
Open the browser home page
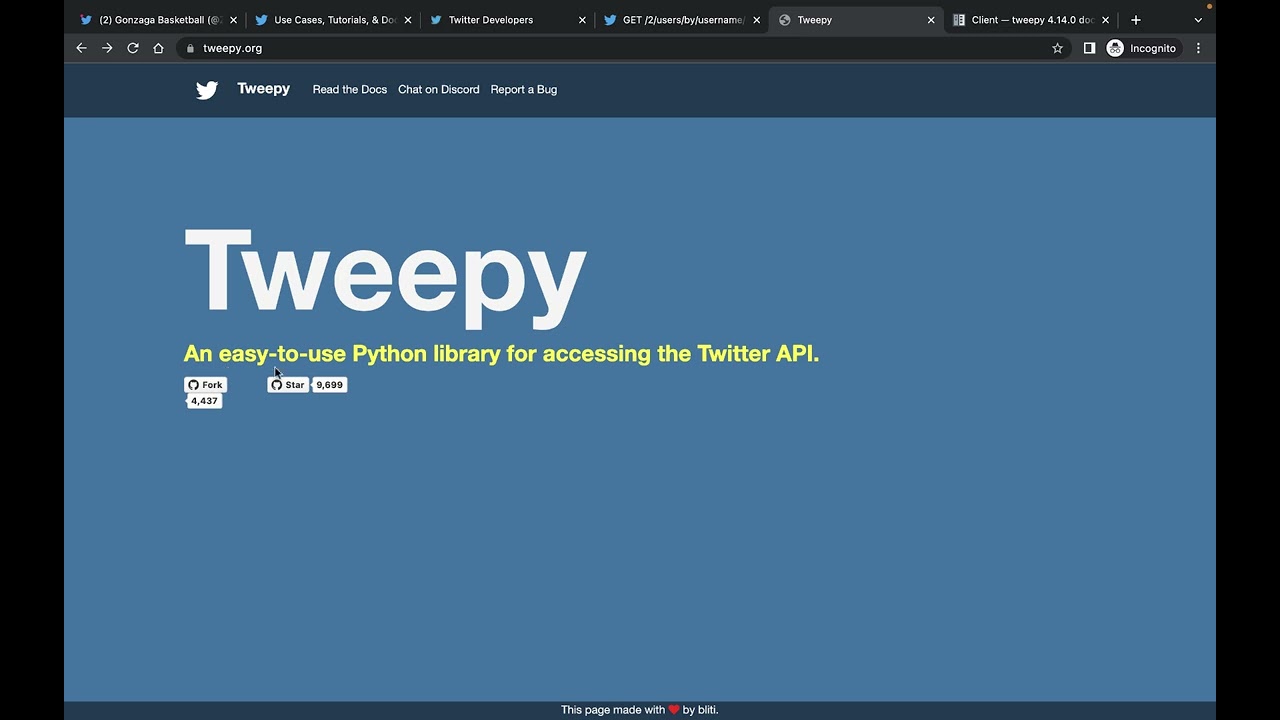158,48
